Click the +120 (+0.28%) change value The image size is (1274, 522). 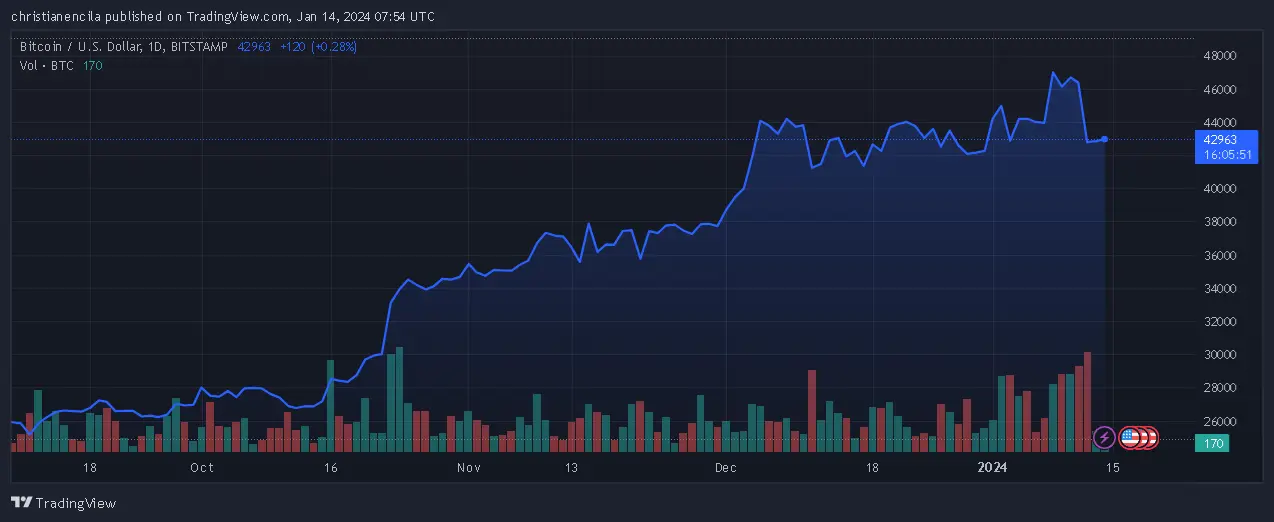click(x=318, y=47)
